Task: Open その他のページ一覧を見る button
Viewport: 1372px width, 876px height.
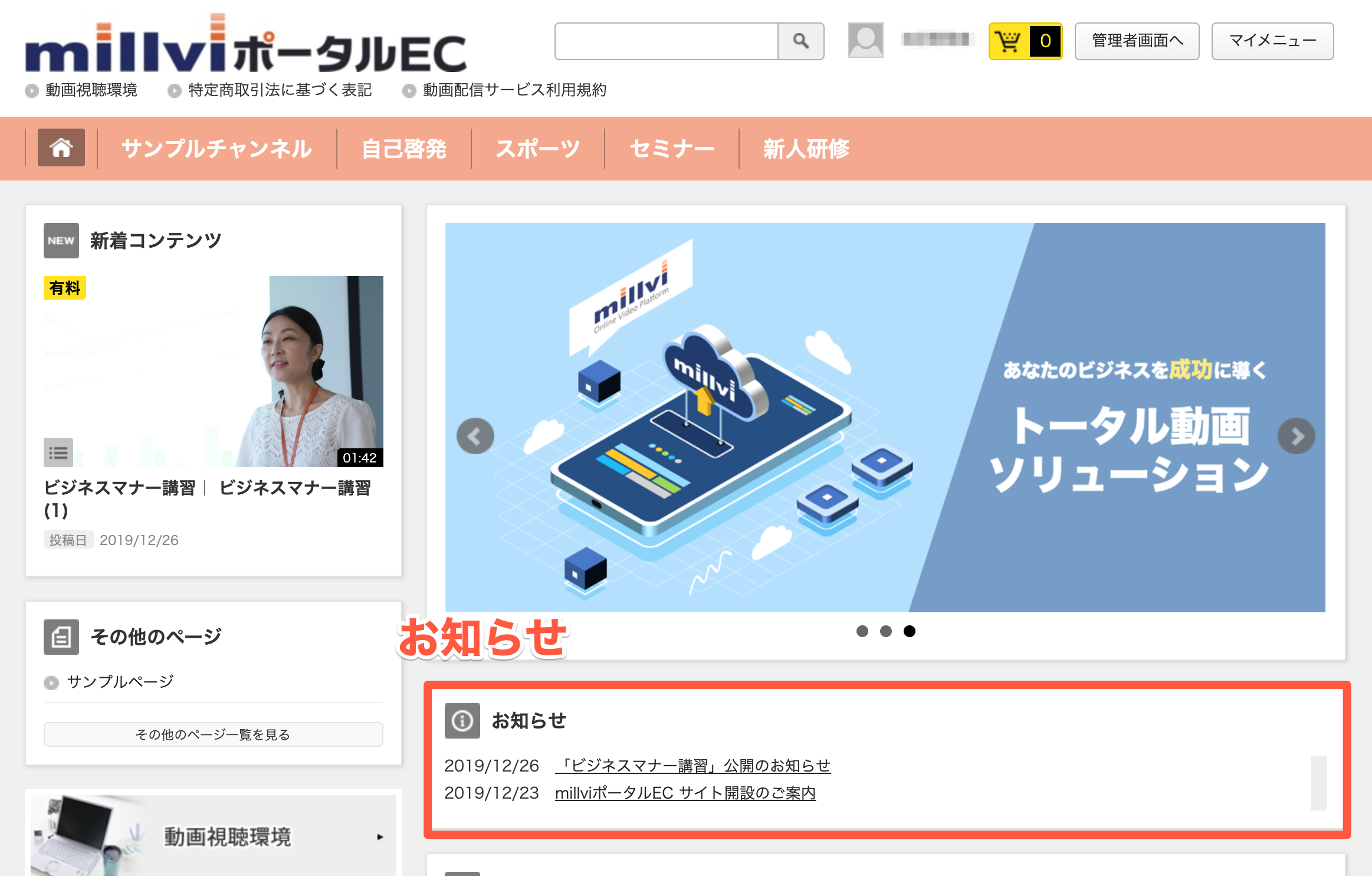Action: pos(213,734)
